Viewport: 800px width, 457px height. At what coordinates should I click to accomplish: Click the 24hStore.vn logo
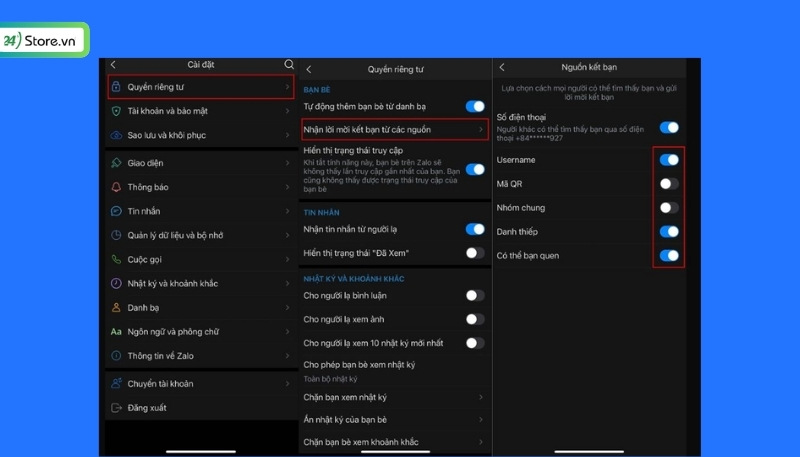tap(44, 40)
